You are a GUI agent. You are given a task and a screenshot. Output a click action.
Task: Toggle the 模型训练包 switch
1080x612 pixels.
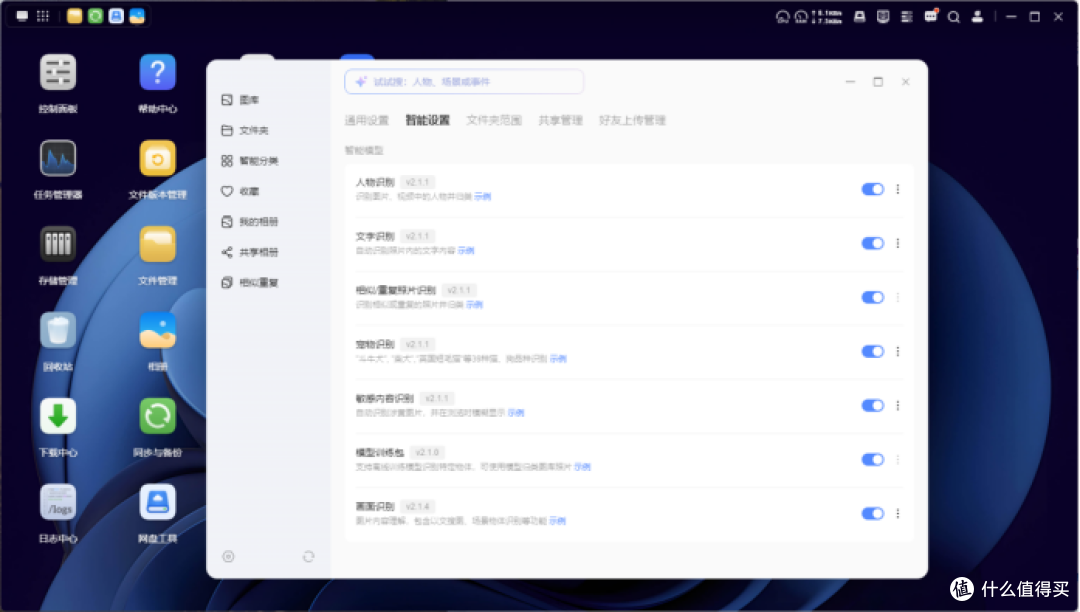pyautogui.click(x=873, y=459)
